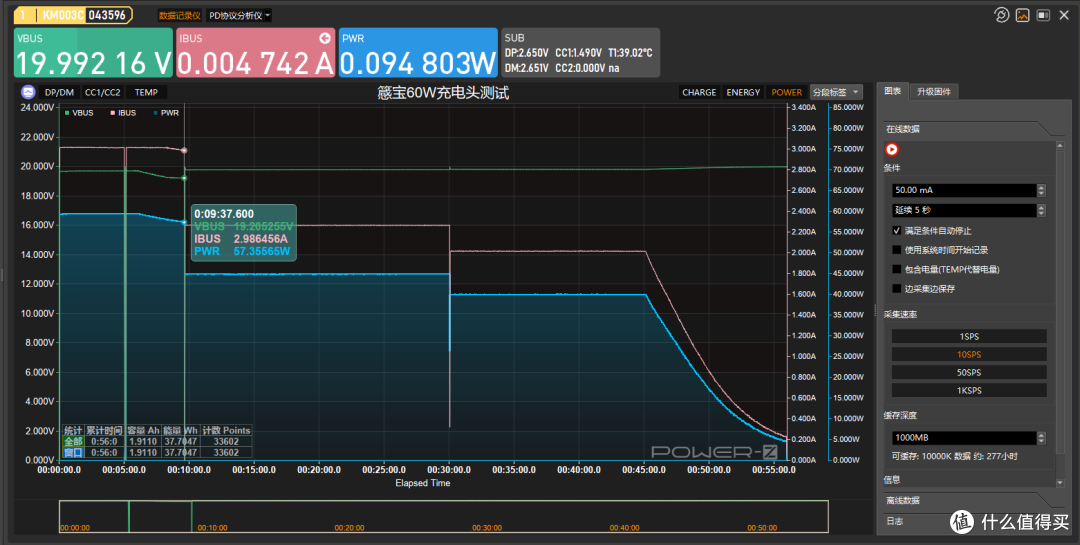
Task: Click the orange screenshot image icon
Action: pos(1023,15)
